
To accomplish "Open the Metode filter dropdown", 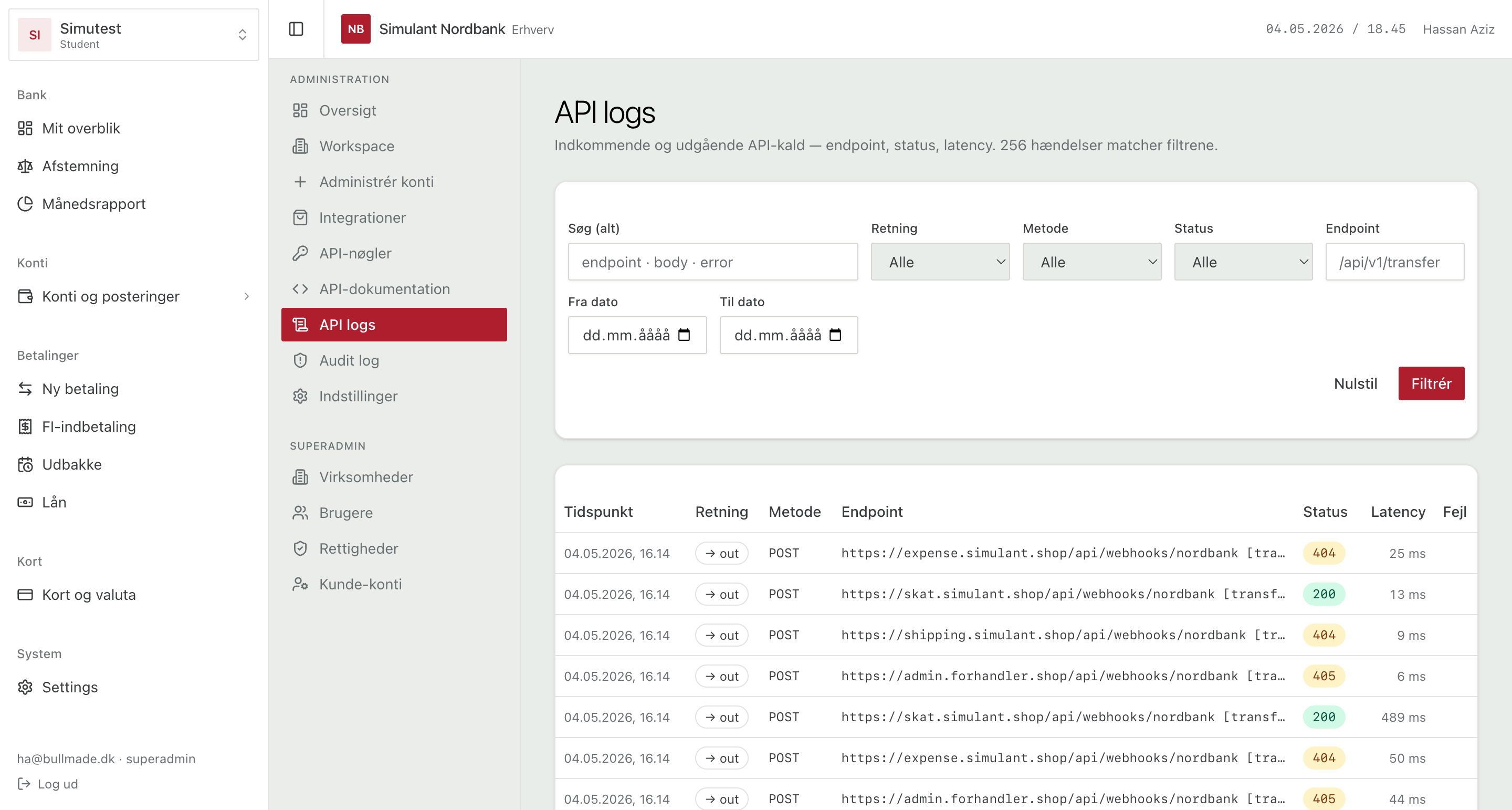I will (1091, 262).
